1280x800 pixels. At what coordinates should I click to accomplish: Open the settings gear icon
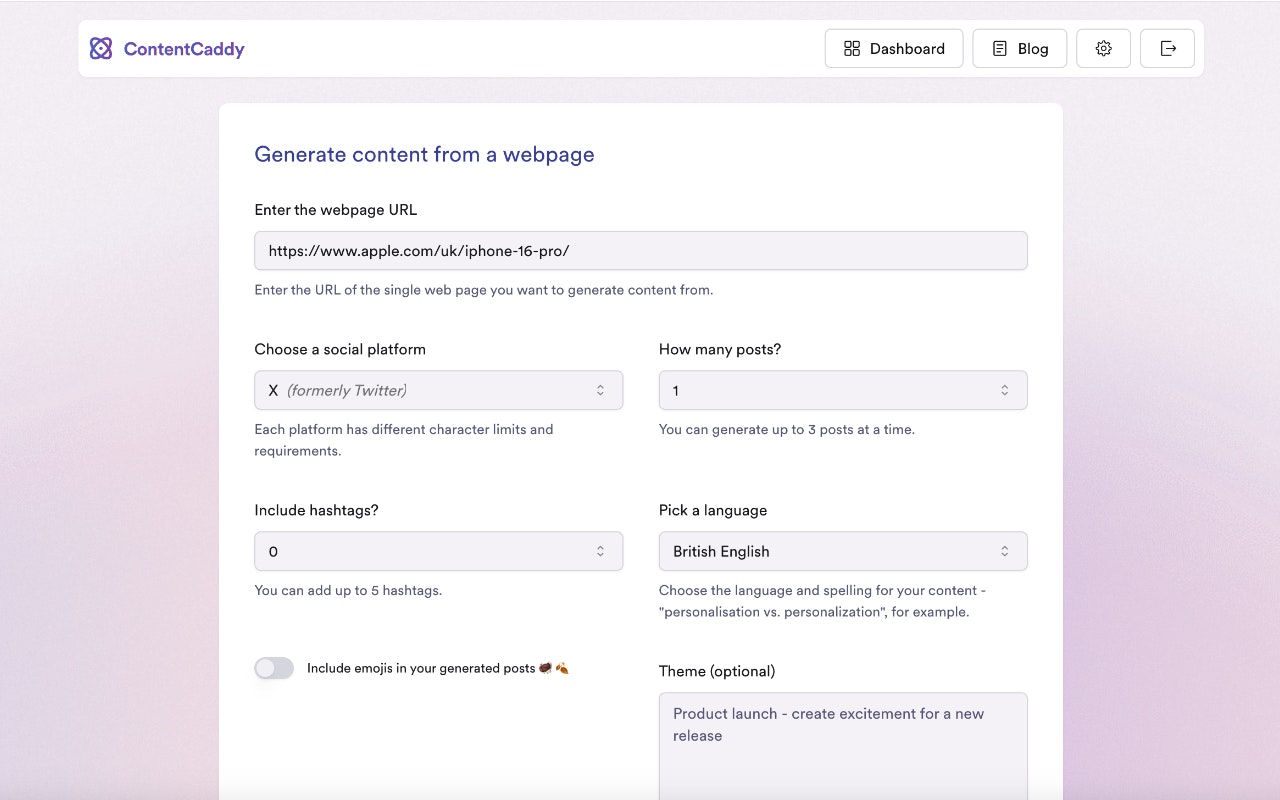pos(1103,48)
